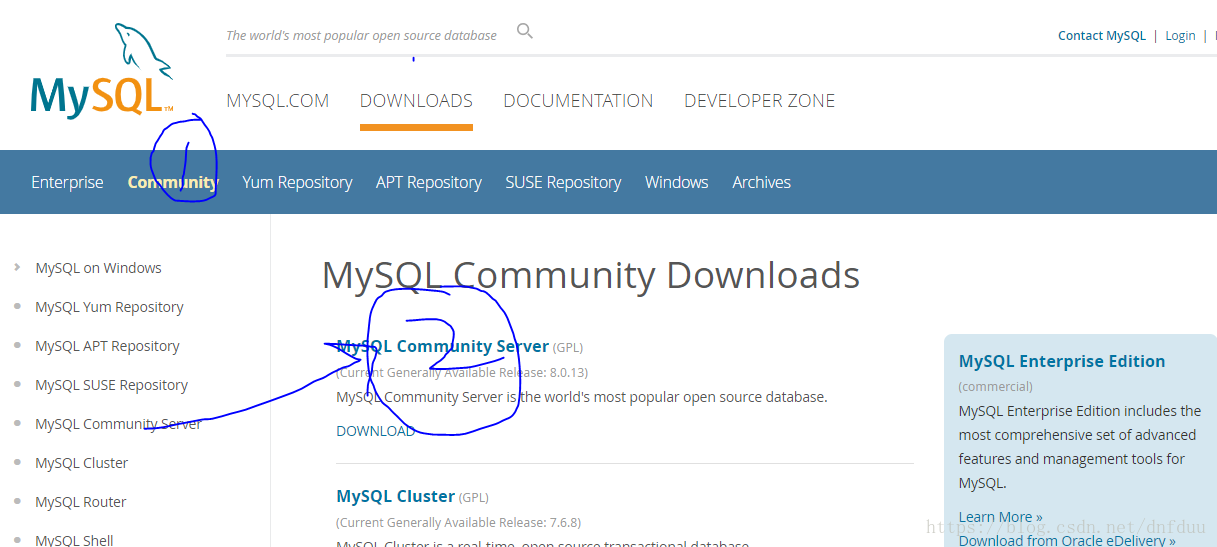Select Enterprise in the blue navigation bar
This screenshot has height=547, width=1217.
coord(67,182)
